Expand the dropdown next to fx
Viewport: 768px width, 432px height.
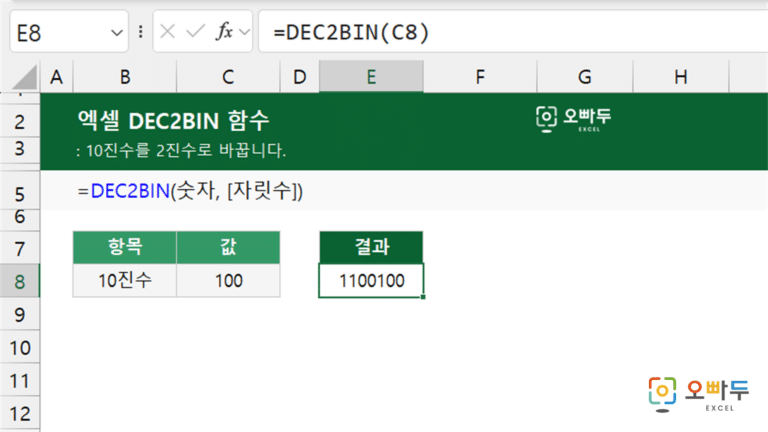click(244, 32)
